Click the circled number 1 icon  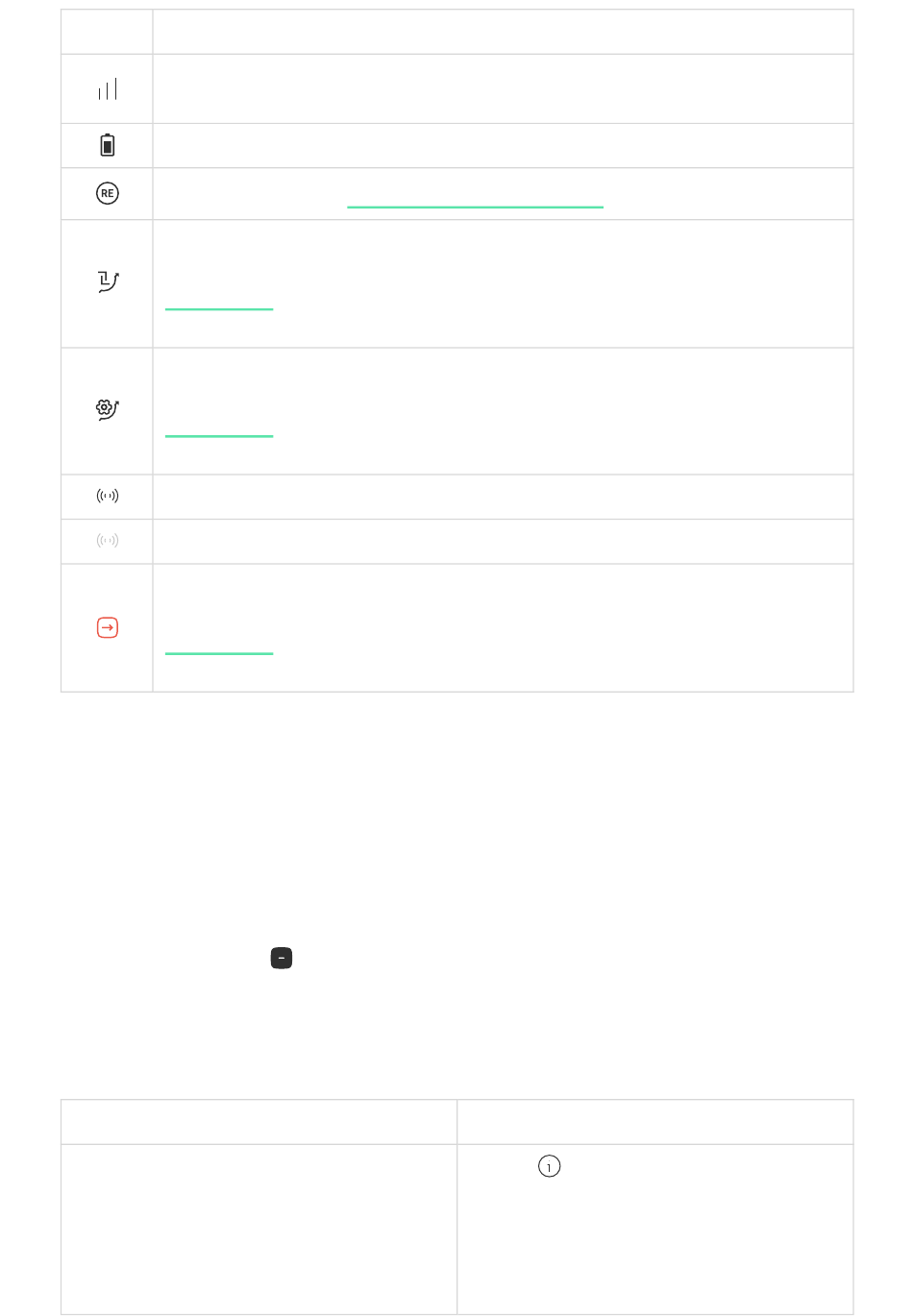[549, 1166]
